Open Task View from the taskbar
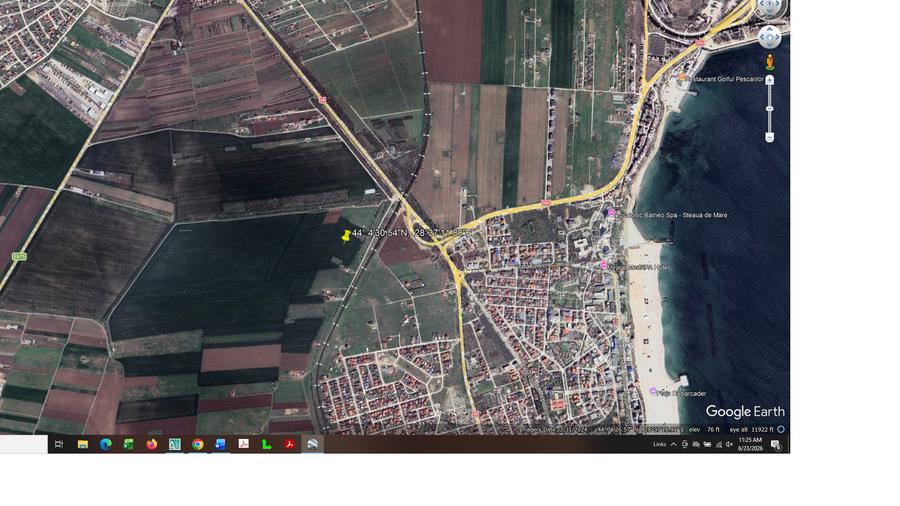900x506 pixels. (x=59, y=444)
